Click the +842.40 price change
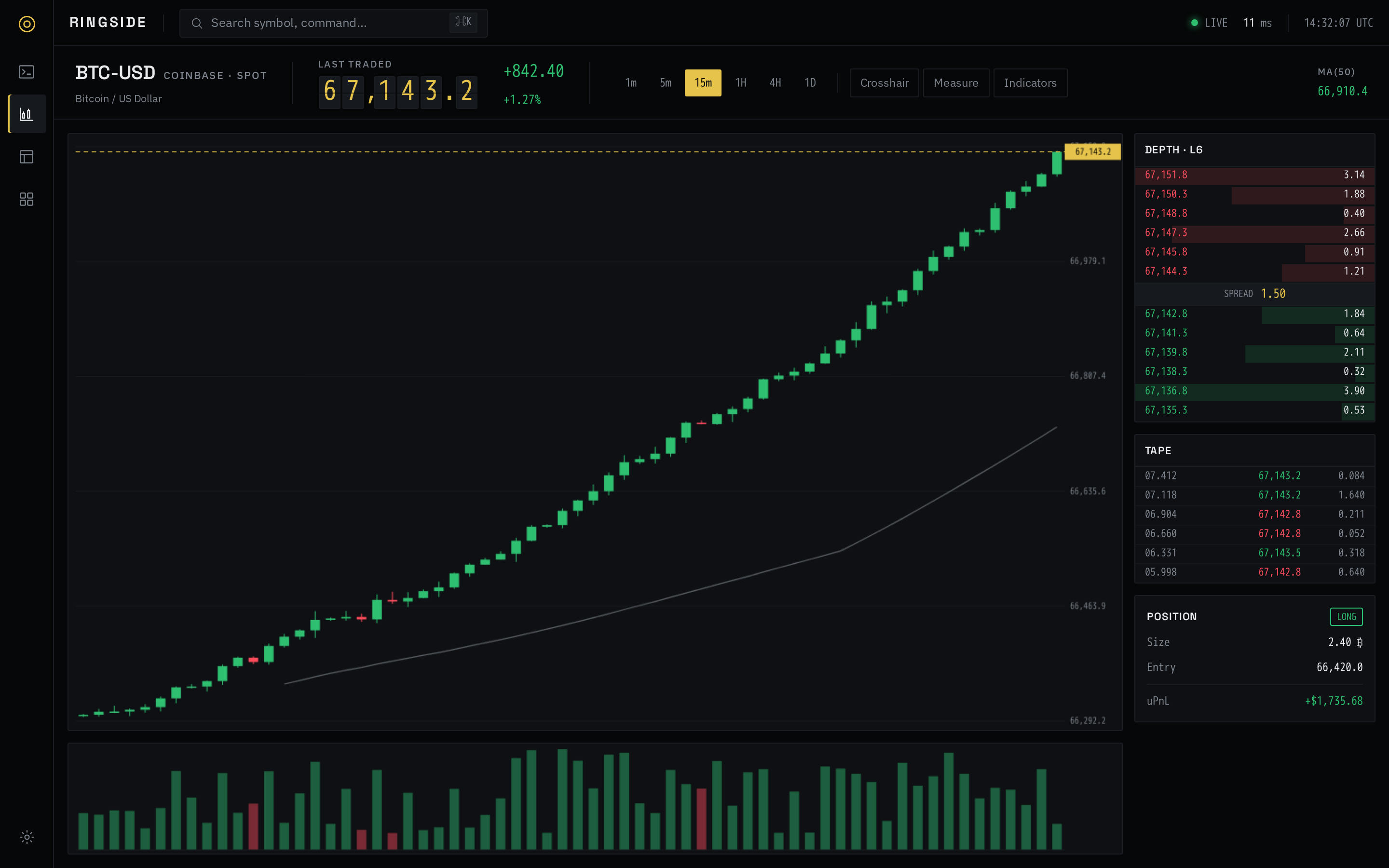 (x=533, y=71)
